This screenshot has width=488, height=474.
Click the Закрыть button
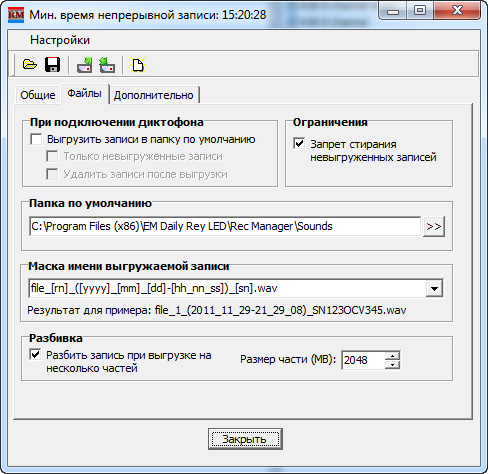tap(245, 439)
